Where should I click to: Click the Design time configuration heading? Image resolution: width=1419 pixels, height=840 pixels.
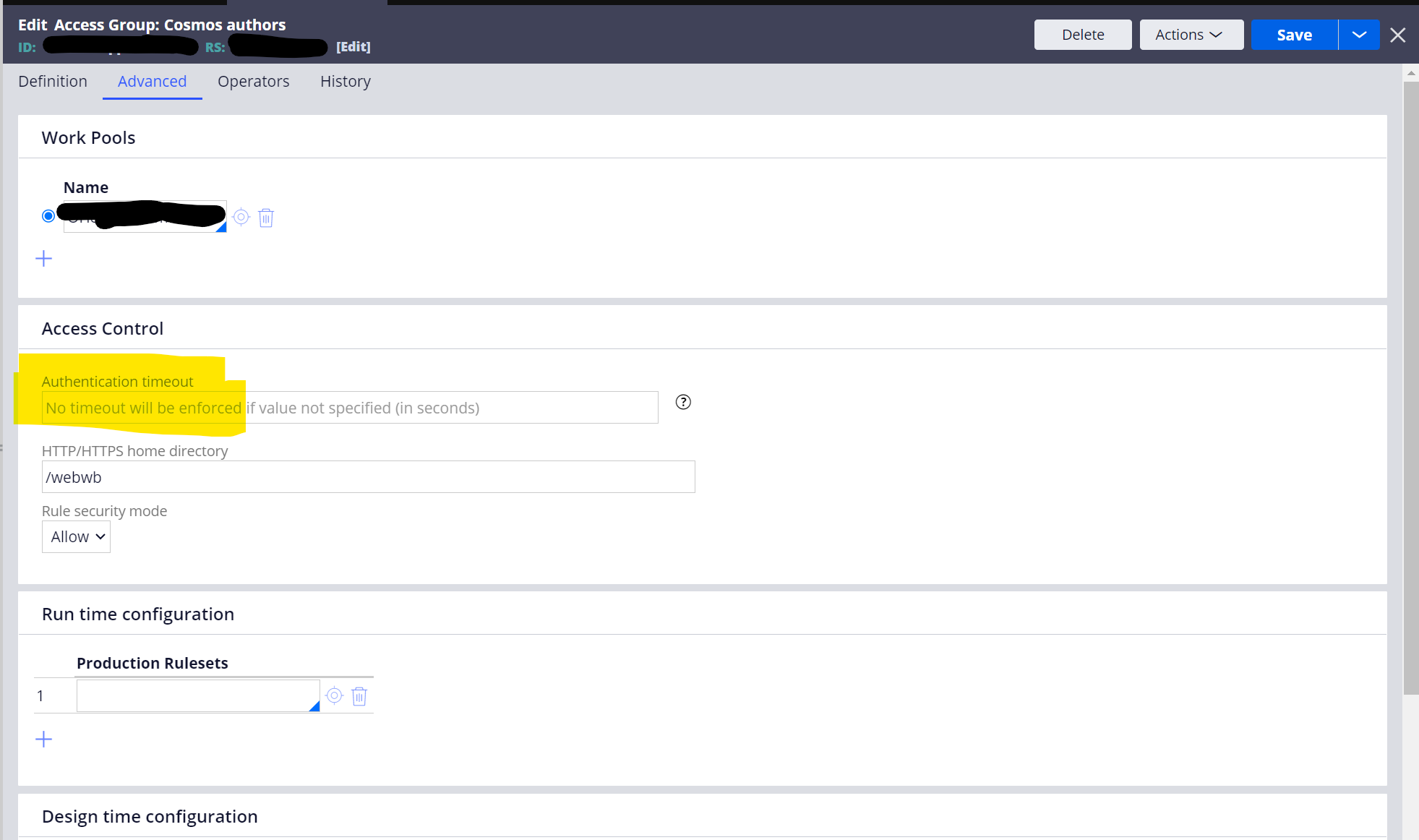pos(150,816)
